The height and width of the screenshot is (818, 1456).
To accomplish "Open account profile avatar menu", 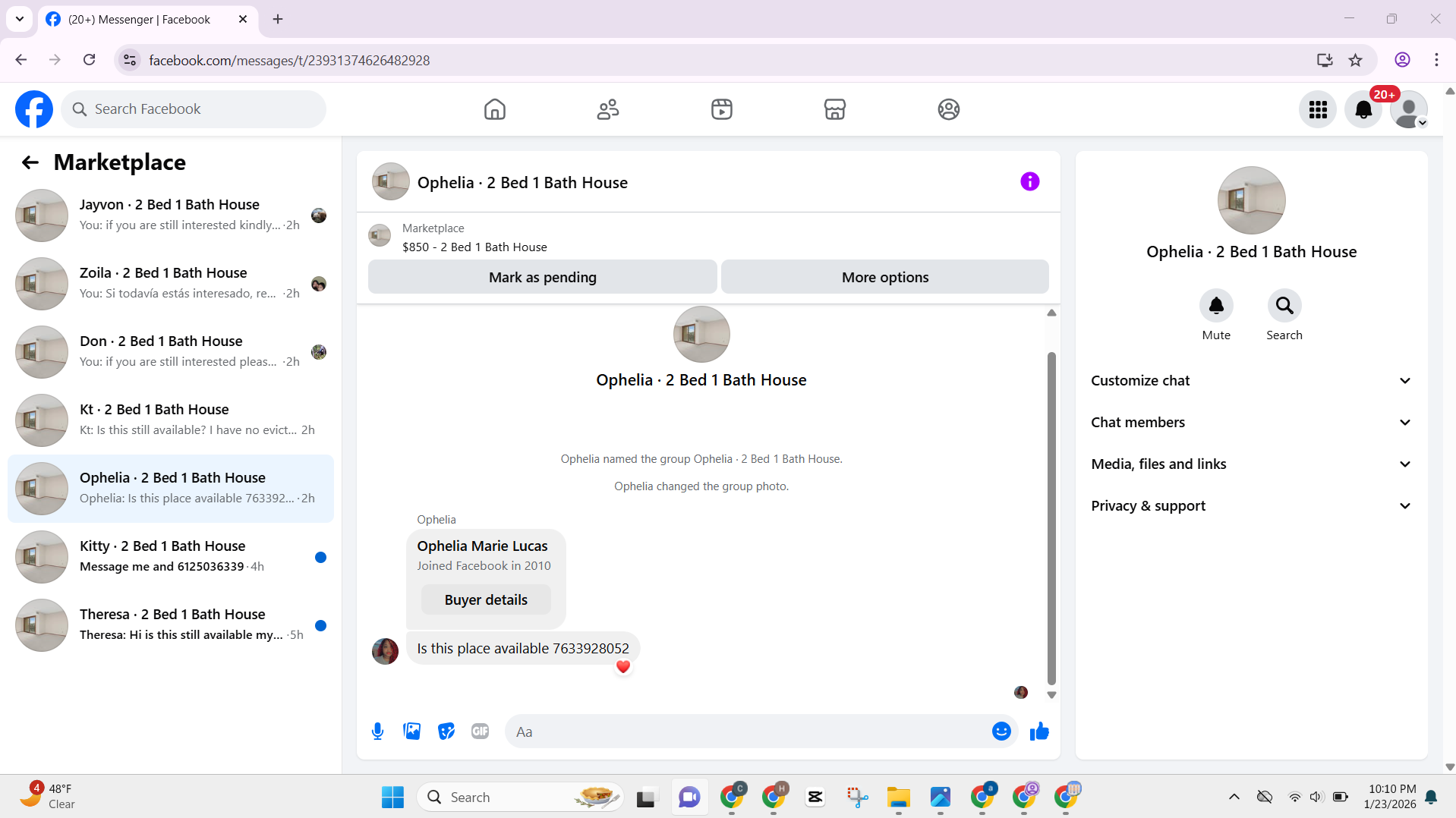I will coord(1409,110).
